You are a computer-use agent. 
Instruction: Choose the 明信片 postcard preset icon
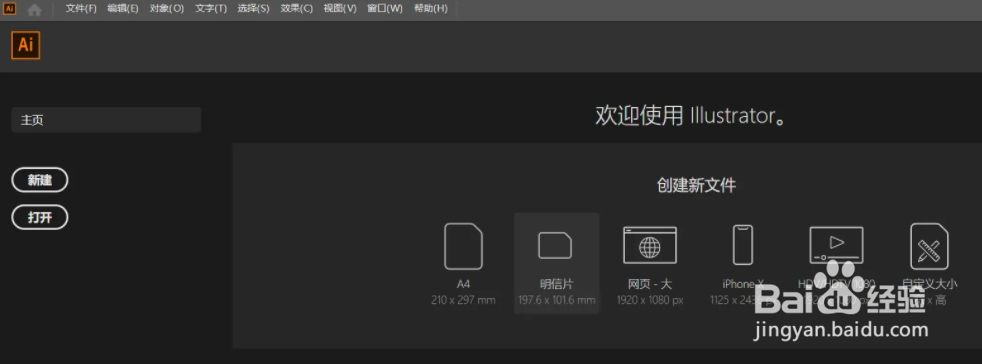click(x=556, y=246)
